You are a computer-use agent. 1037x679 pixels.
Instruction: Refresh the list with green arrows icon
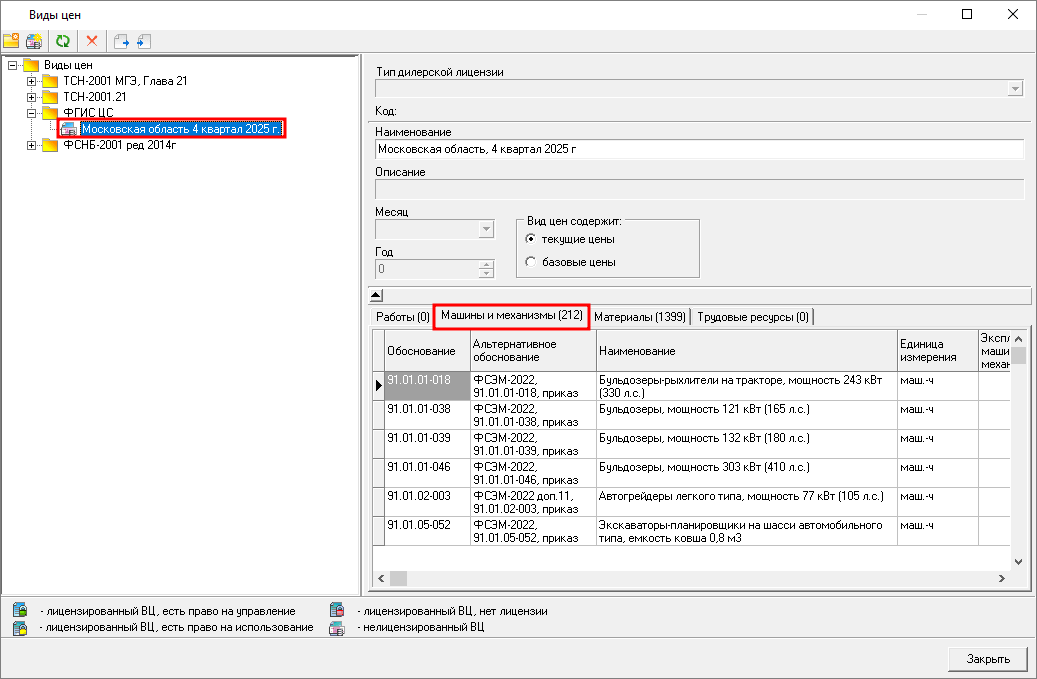click(x=63, y=41)
